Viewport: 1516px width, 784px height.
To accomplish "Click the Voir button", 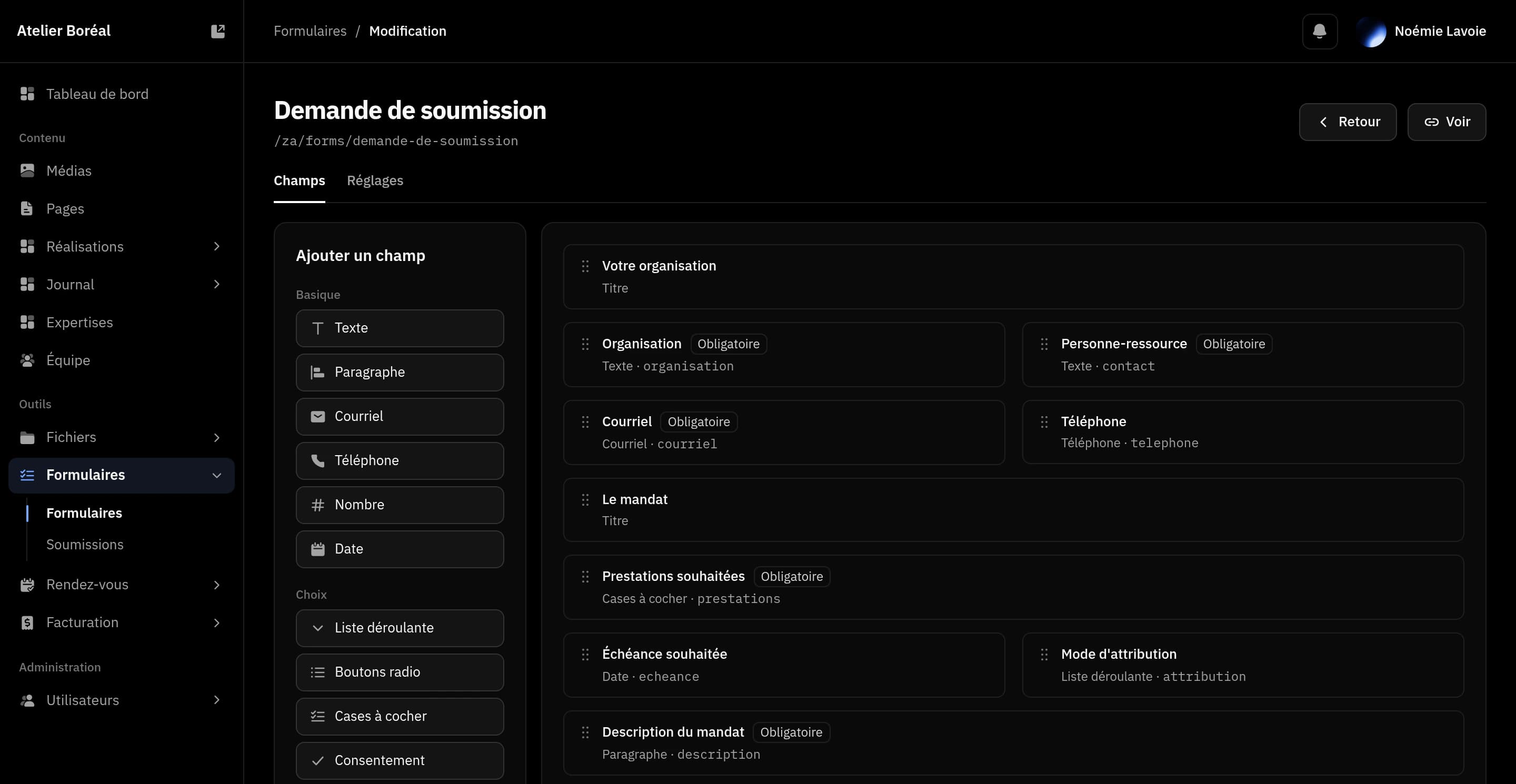I will pyautogui.click(x=1446, y=122).
